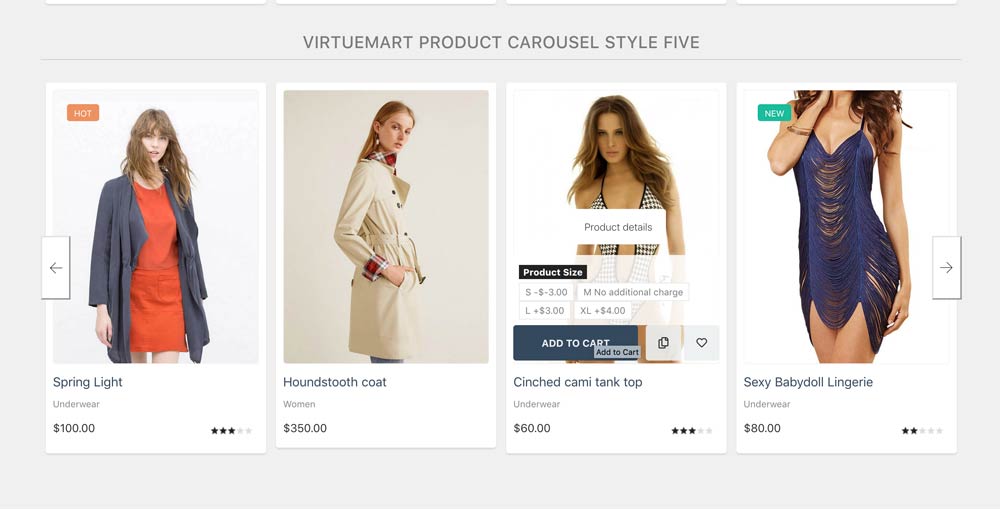Click the star rating for Sexy Babydoll Lingerie

tap(922, 431)
